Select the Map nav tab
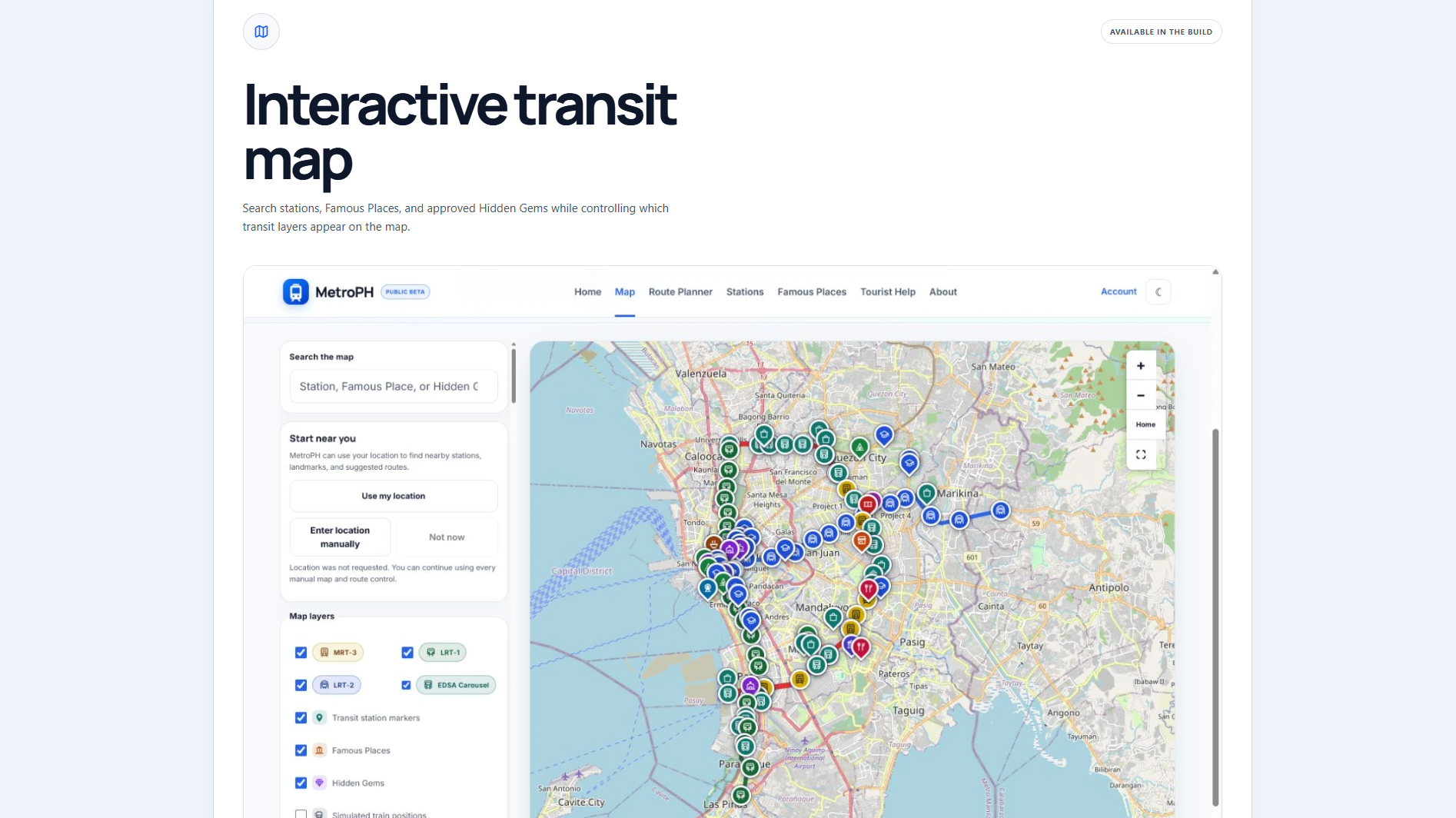Image resolution: width=1456 pixels, height=818 pixels. (625, 292)
